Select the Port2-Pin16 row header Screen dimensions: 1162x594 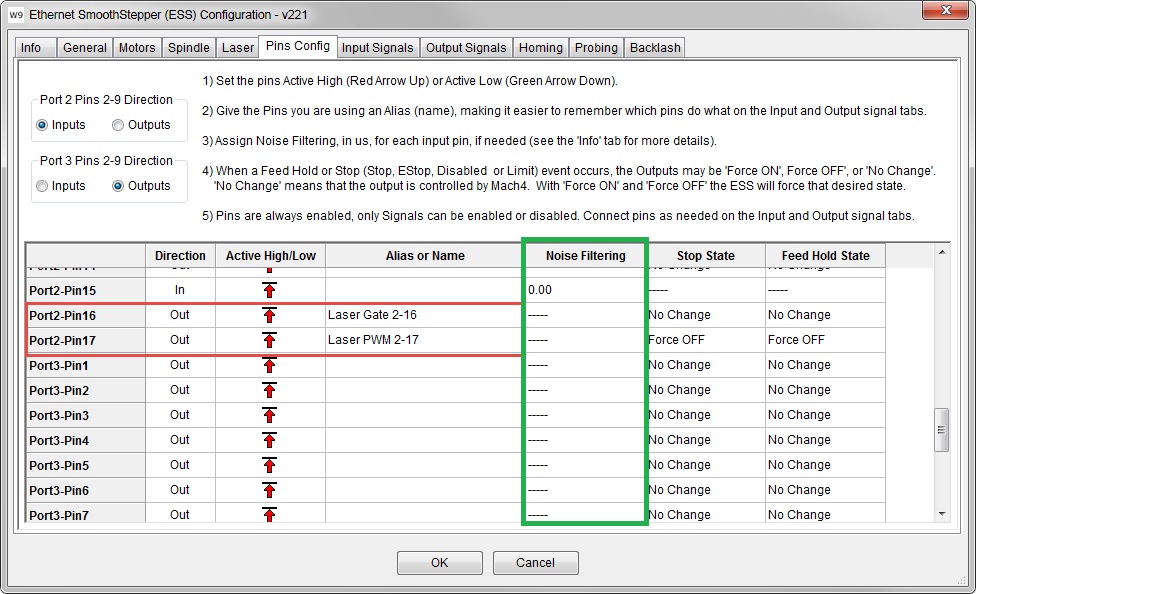click(x=86, y=316)
